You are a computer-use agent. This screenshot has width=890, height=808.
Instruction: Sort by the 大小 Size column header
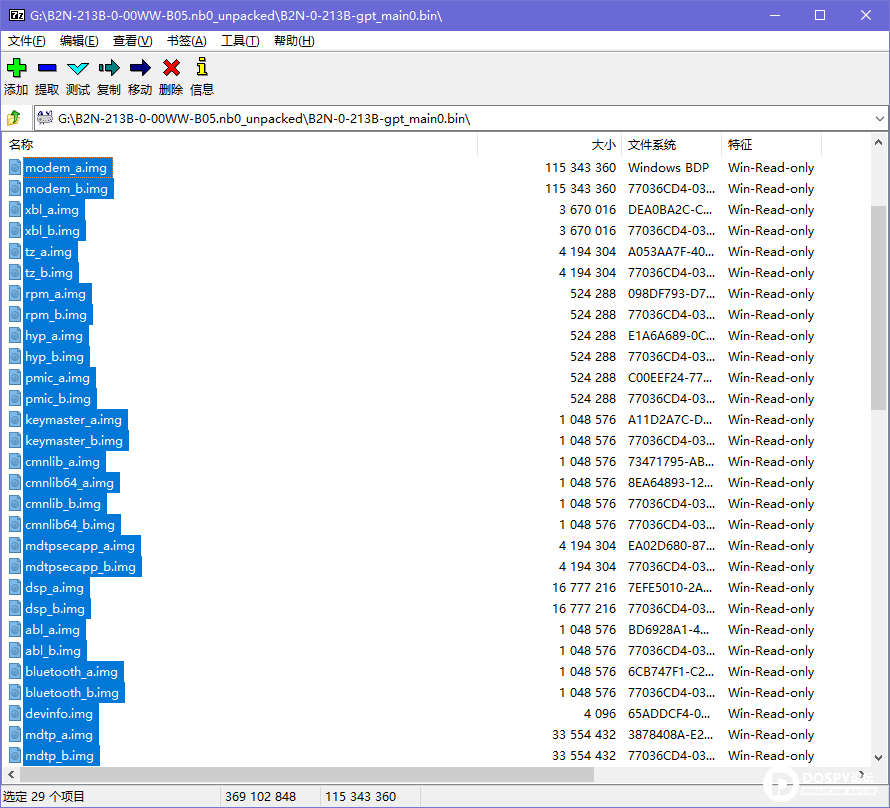pyautogui.click(x=549, y=145)
